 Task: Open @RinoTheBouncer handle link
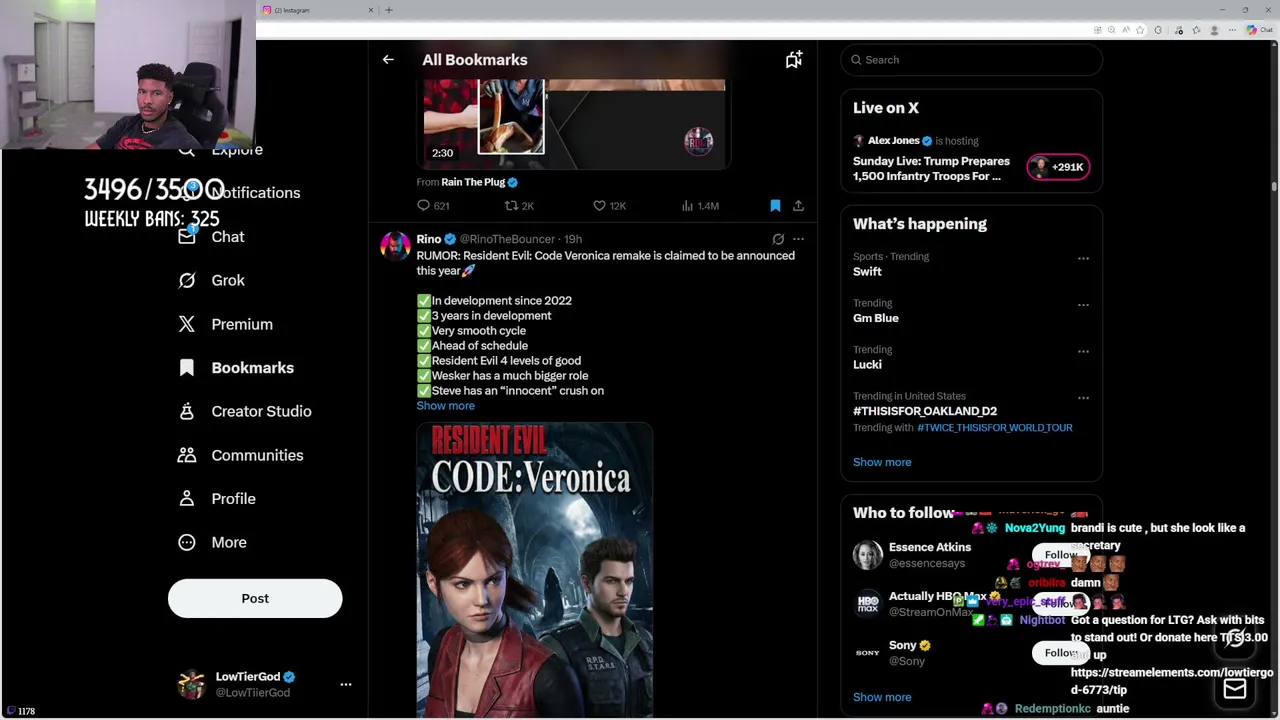[507, 239]
